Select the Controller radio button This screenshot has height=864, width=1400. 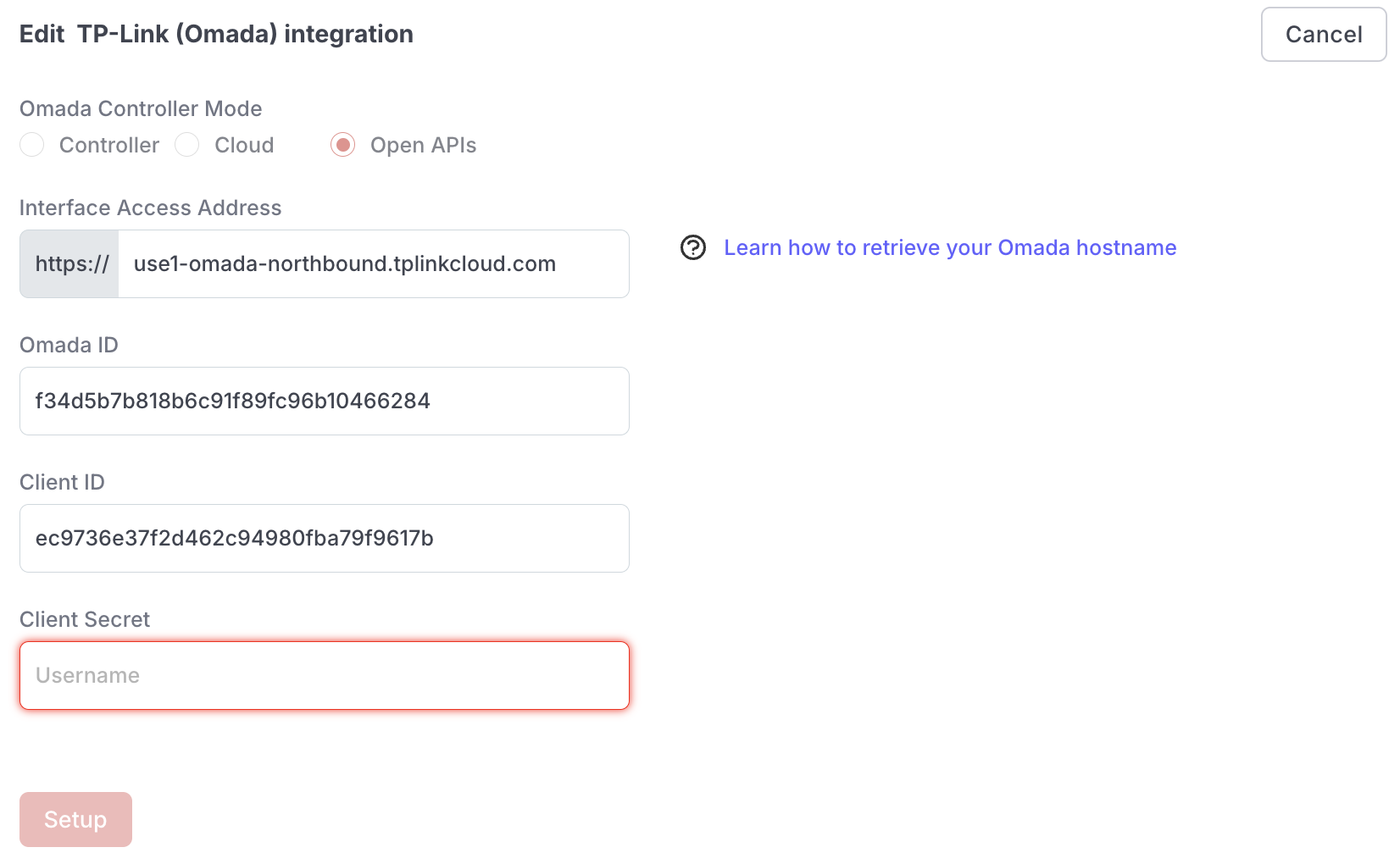tap(32, 145)
